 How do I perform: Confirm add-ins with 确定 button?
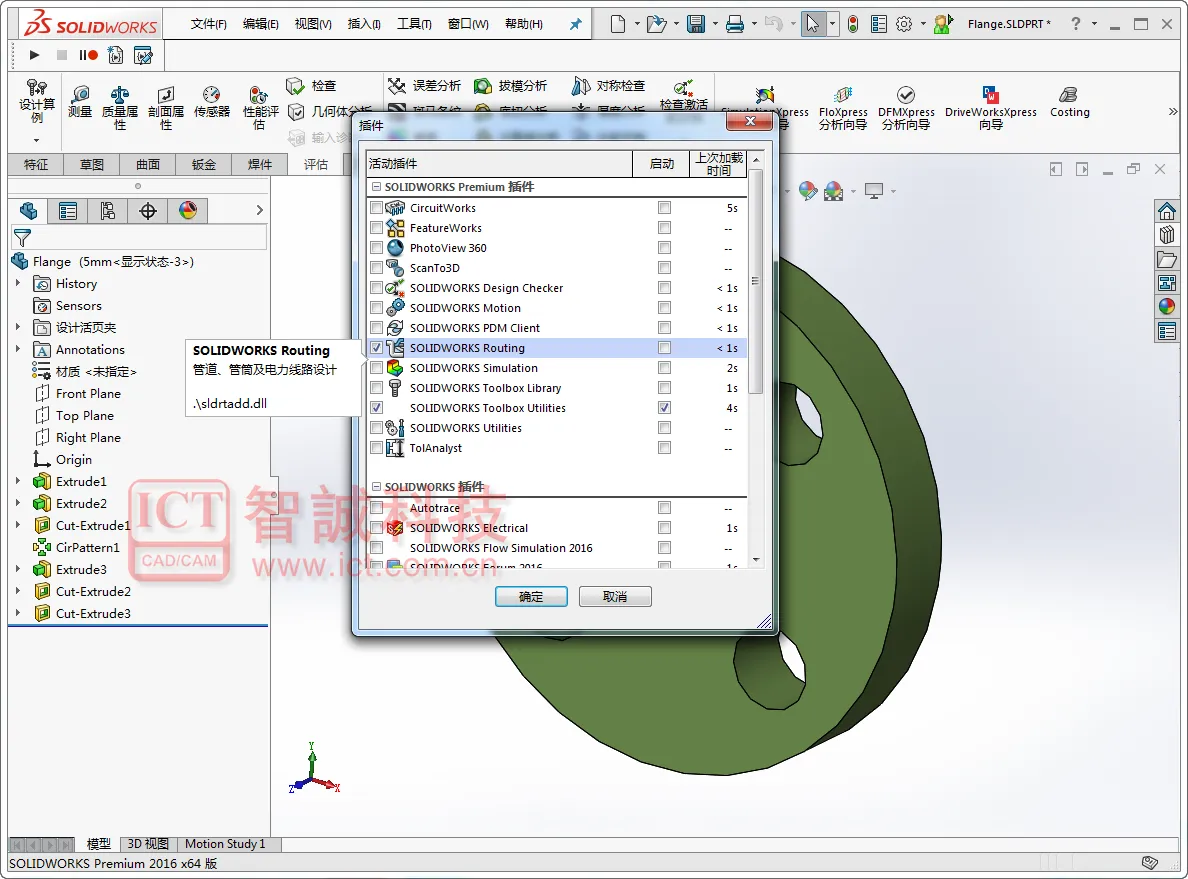click(x=531, y=596)
